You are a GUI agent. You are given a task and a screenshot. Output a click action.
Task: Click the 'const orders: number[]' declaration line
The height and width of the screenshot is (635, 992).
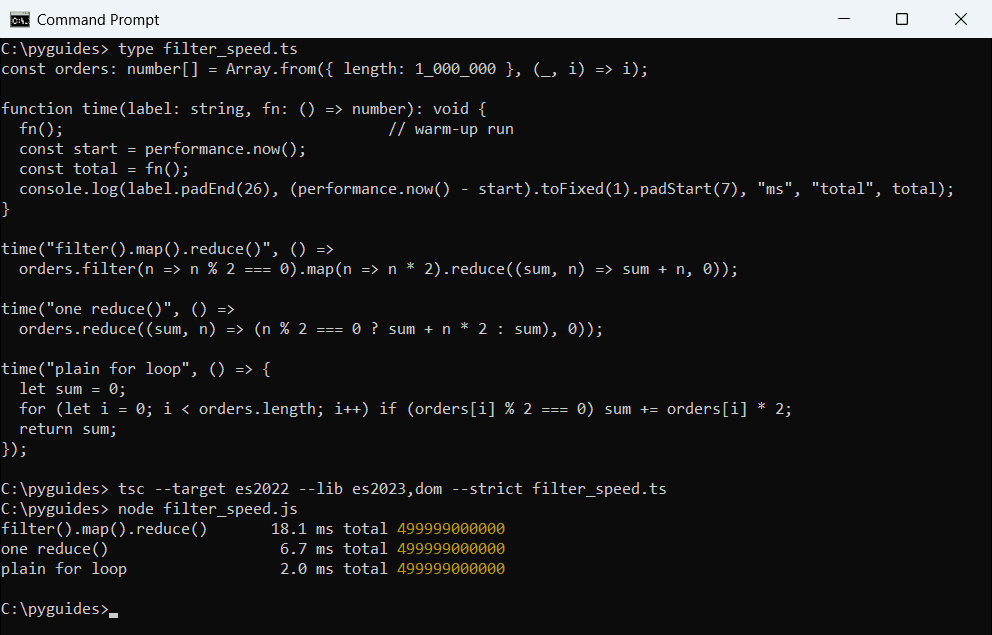325,69
